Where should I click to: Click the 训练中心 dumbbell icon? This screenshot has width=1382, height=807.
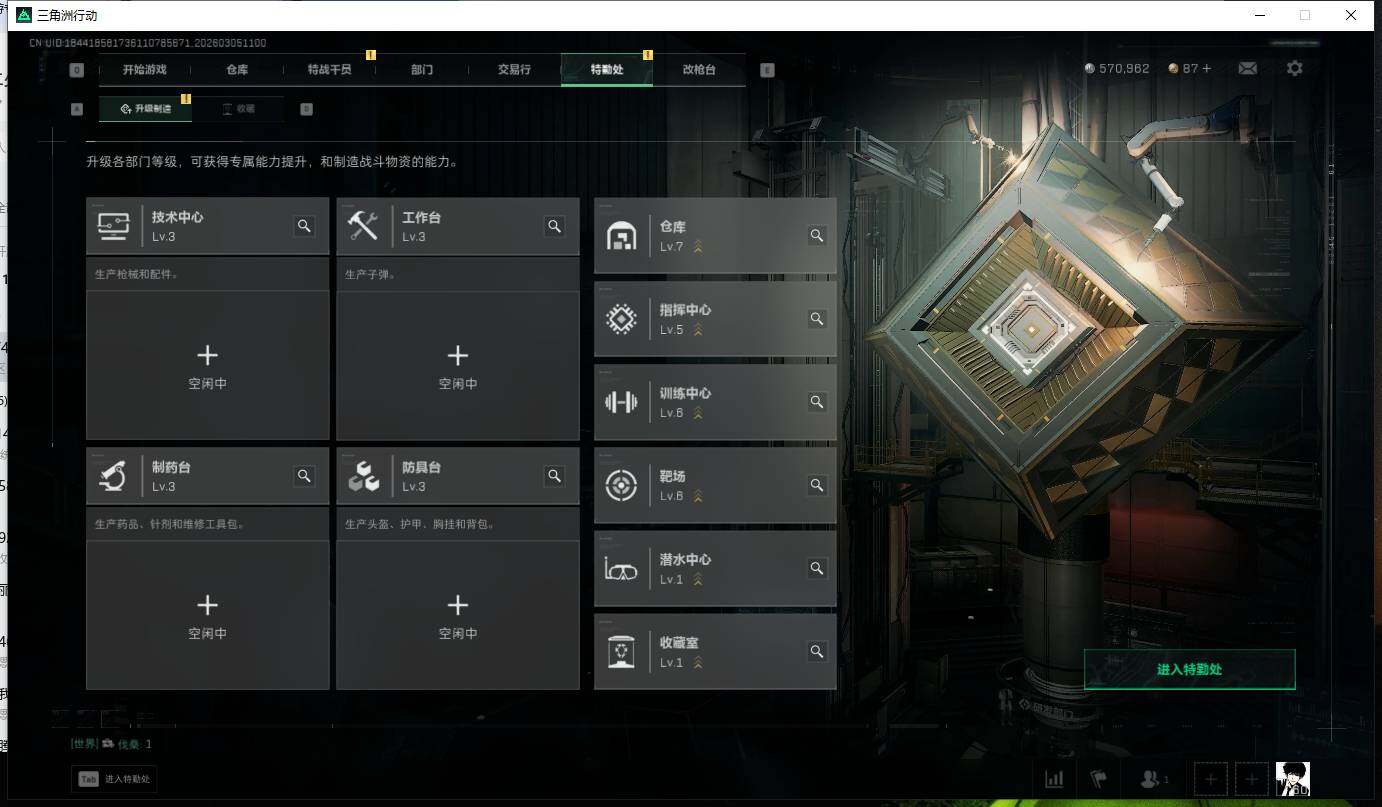tap(622, 402)
